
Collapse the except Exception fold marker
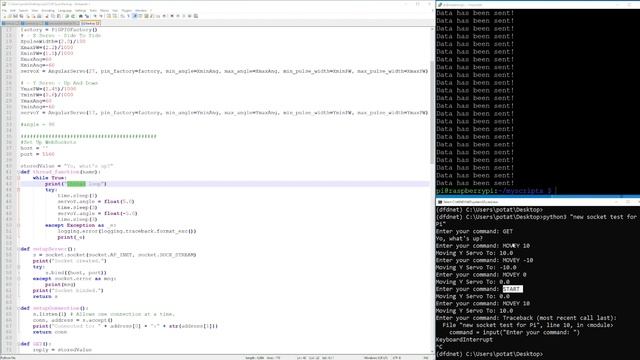pyautogui.click(x=18, y=225)
